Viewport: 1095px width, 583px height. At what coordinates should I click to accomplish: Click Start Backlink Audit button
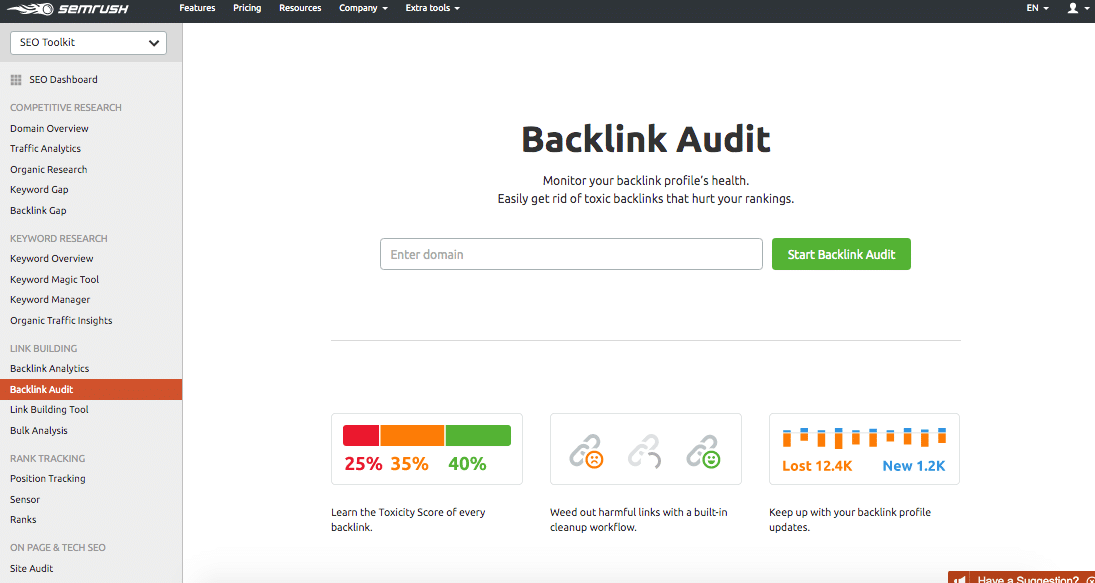[842, 254]
